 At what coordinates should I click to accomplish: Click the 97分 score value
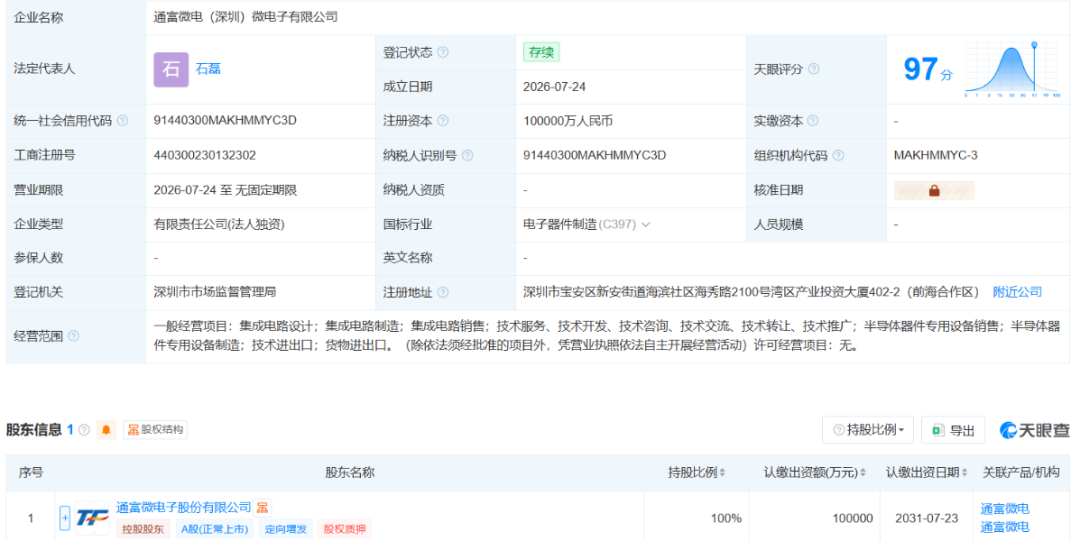pyautogui.click(x=927, y=70)
